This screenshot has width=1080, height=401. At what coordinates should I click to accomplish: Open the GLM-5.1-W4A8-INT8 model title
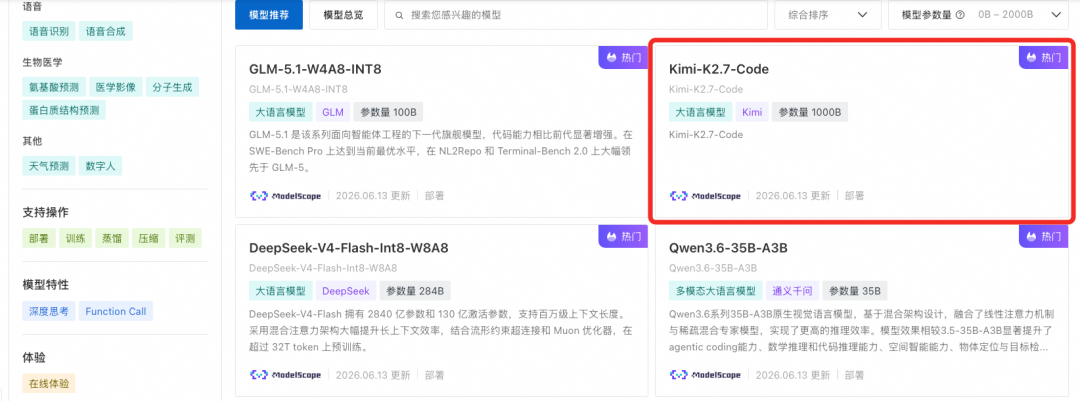pyautogui.click(x=315, y=70)
